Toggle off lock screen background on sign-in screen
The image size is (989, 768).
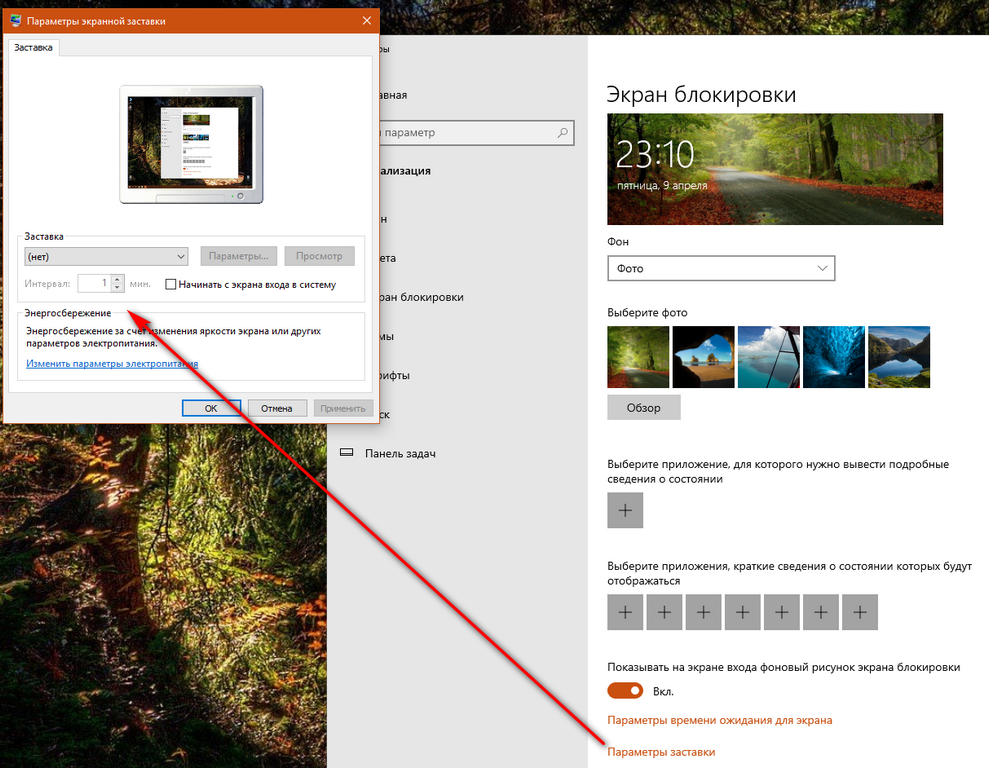[x=625, y=691]
